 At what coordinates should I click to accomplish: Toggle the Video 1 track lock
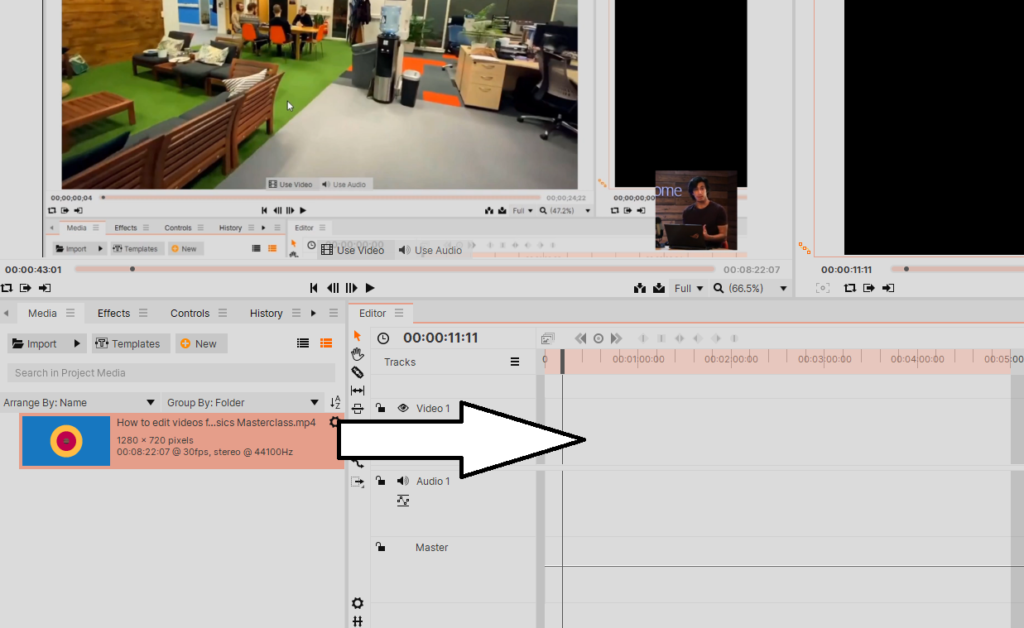[x=380, y=408]
